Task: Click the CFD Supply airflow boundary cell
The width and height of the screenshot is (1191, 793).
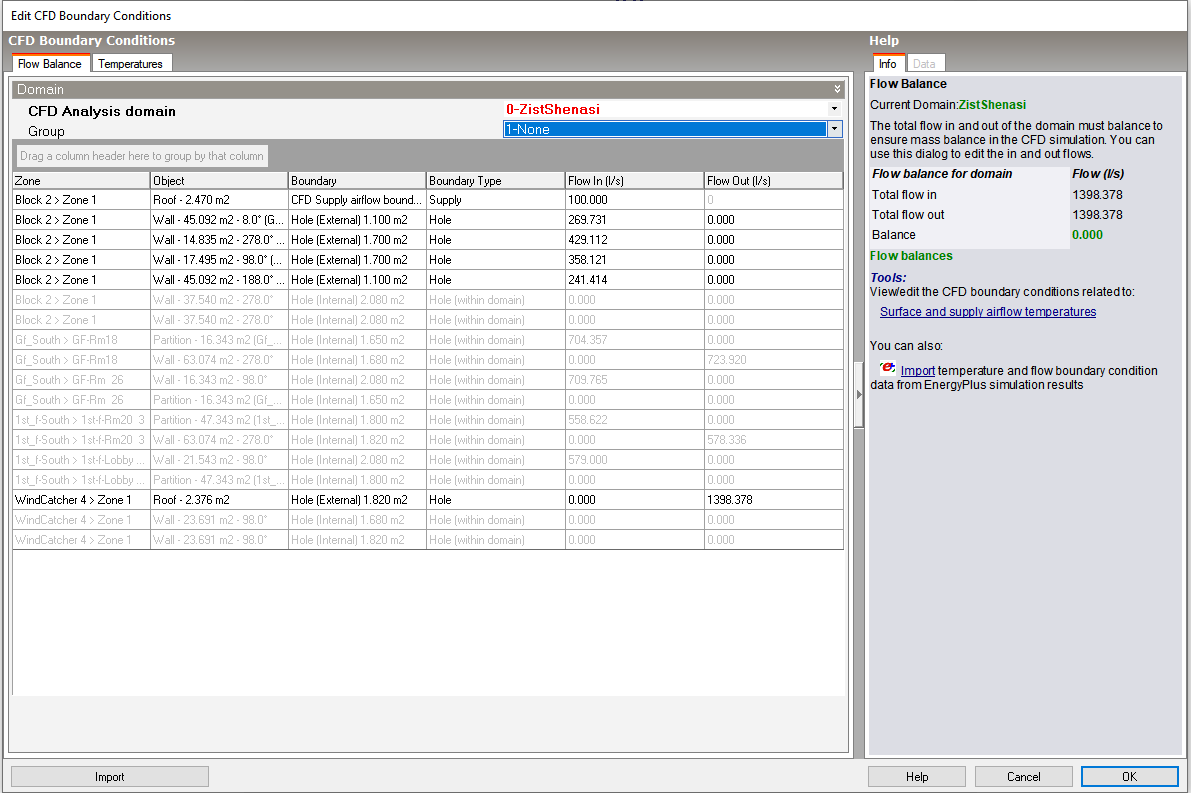Action: tap(357, 200)
